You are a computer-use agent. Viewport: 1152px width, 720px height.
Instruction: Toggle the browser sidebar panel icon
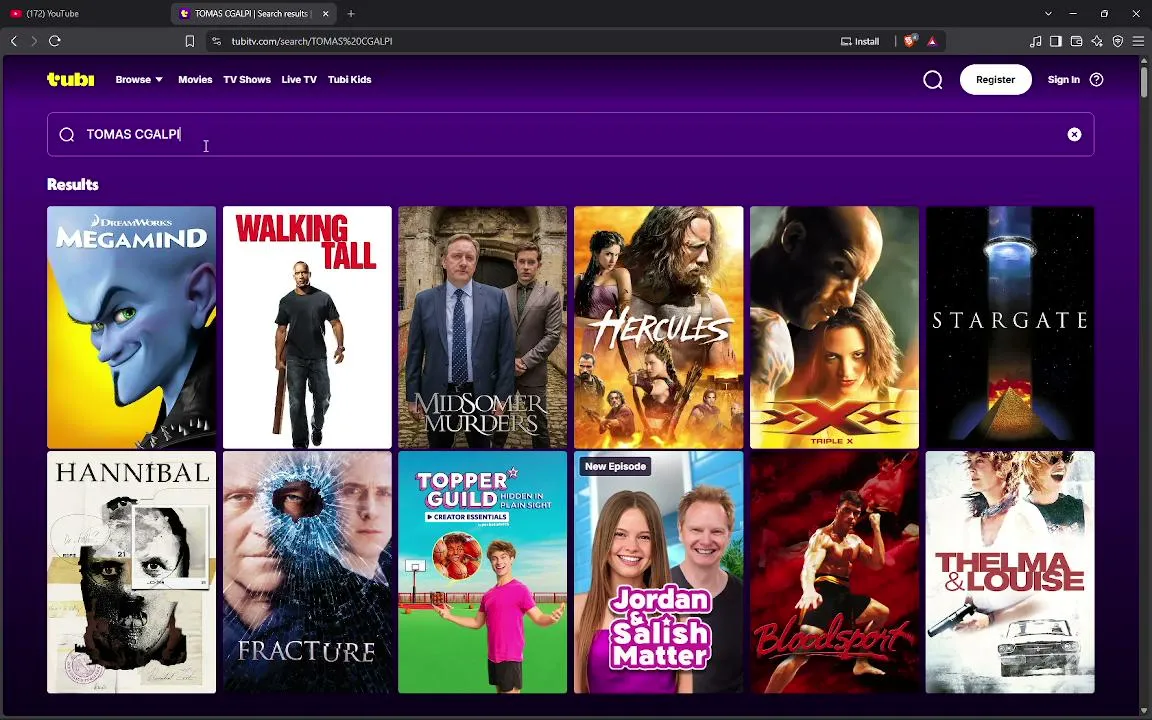click(x=1056, y=41)
